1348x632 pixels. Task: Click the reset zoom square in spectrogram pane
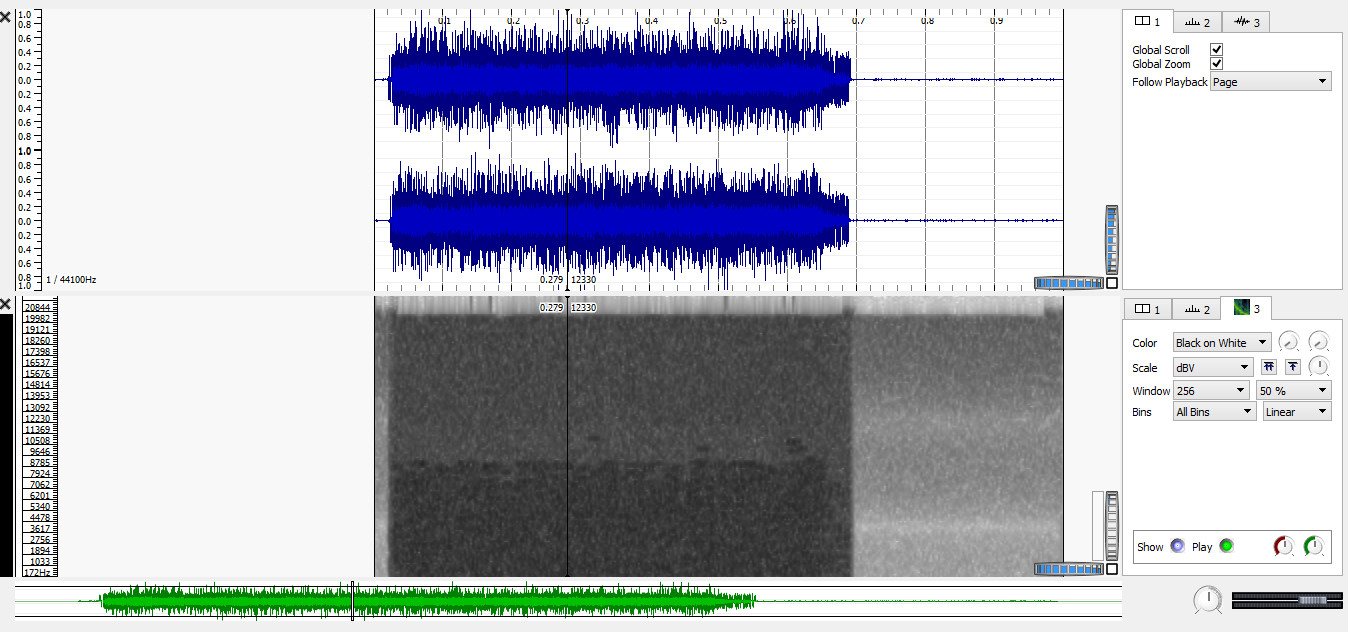pyautogui.click(x=1112, y=569)
